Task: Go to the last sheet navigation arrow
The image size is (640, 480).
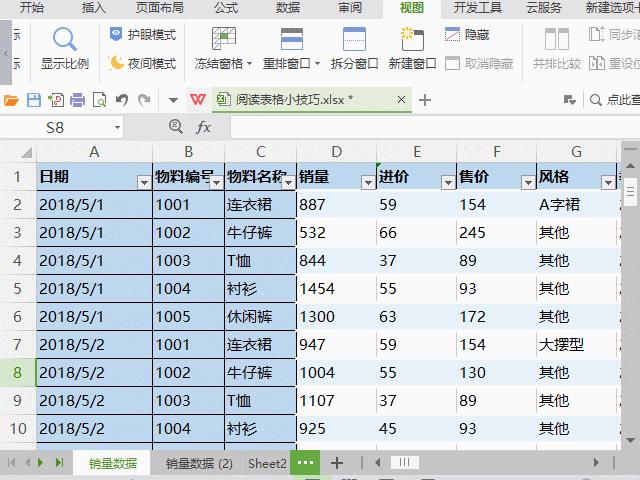Action: point(60,462)
